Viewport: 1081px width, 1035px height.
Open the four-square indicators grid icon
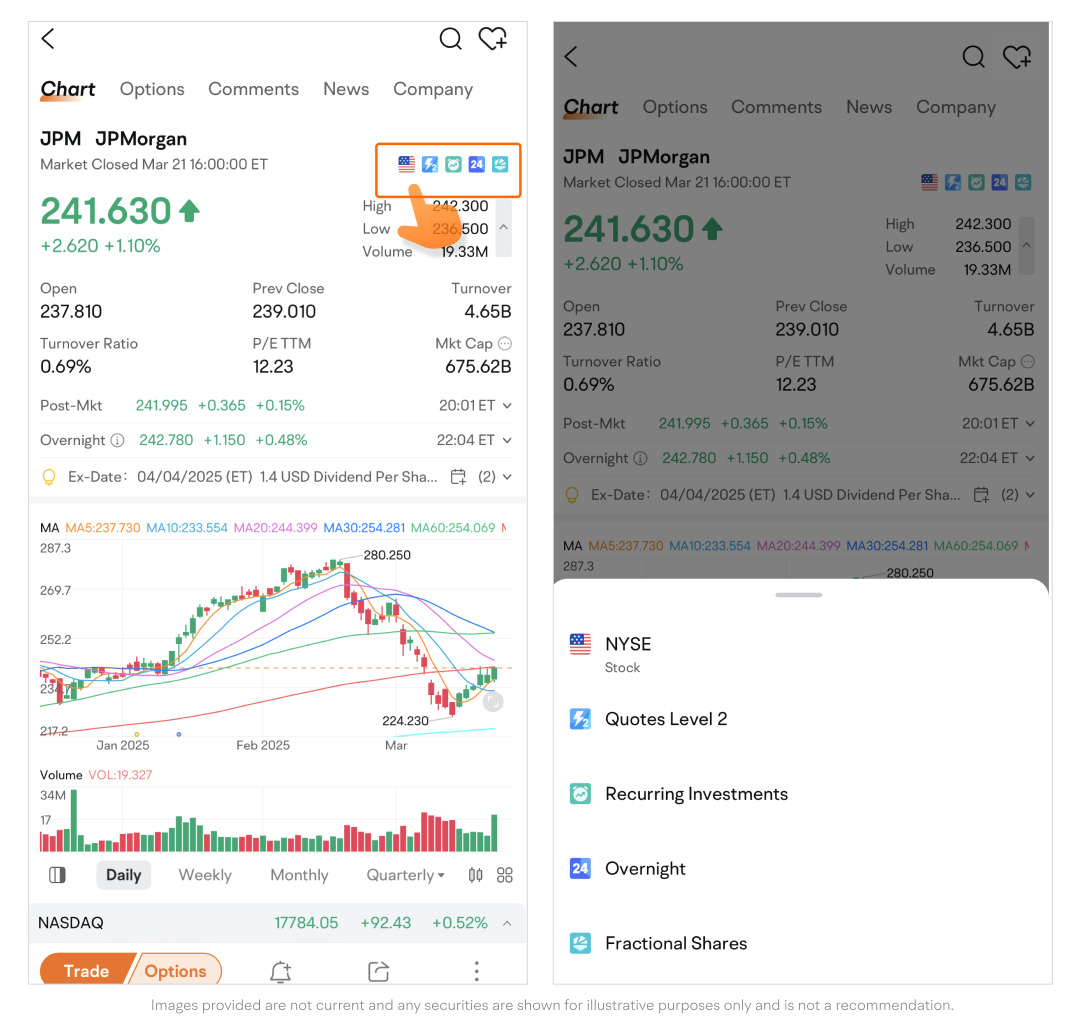(505, 875)
